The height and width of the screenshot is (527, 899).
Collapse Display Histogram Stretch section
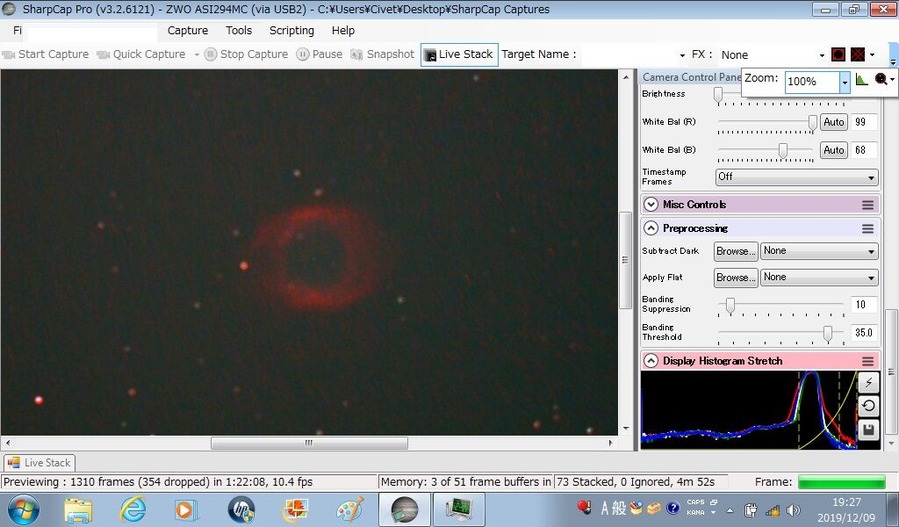(x=650, y=361)
